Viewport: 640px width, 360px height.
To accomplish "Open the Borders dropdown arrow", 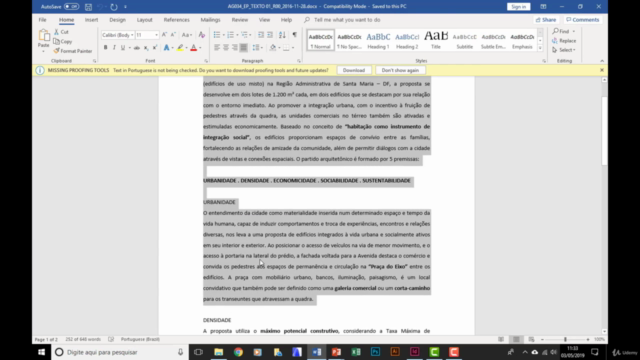I will [293, 48].
